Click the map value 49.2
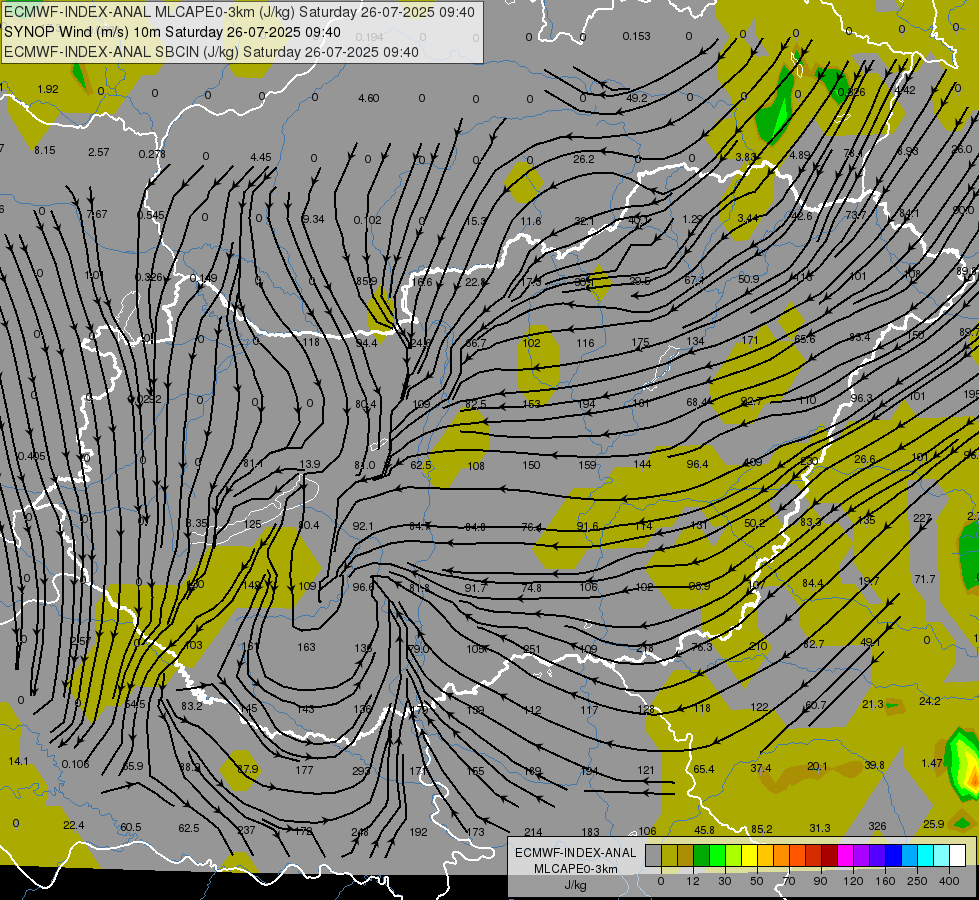This screenshot has height=900, width=979. click(637, 98)
